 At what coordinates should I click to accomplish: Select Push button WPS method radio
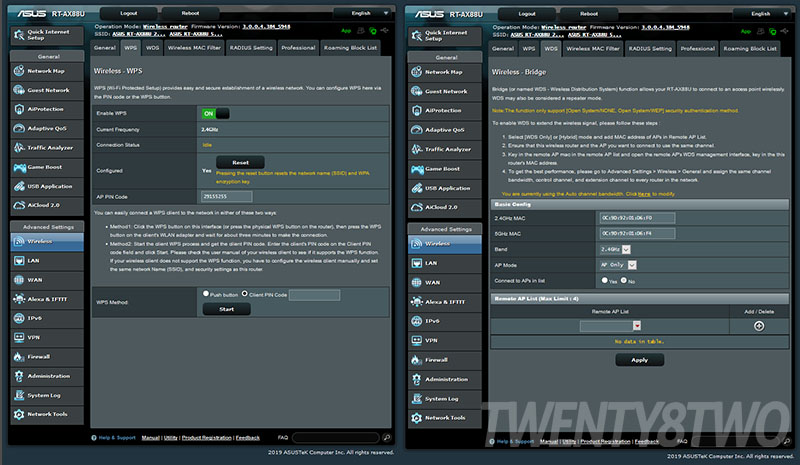(x=206, y=293)
